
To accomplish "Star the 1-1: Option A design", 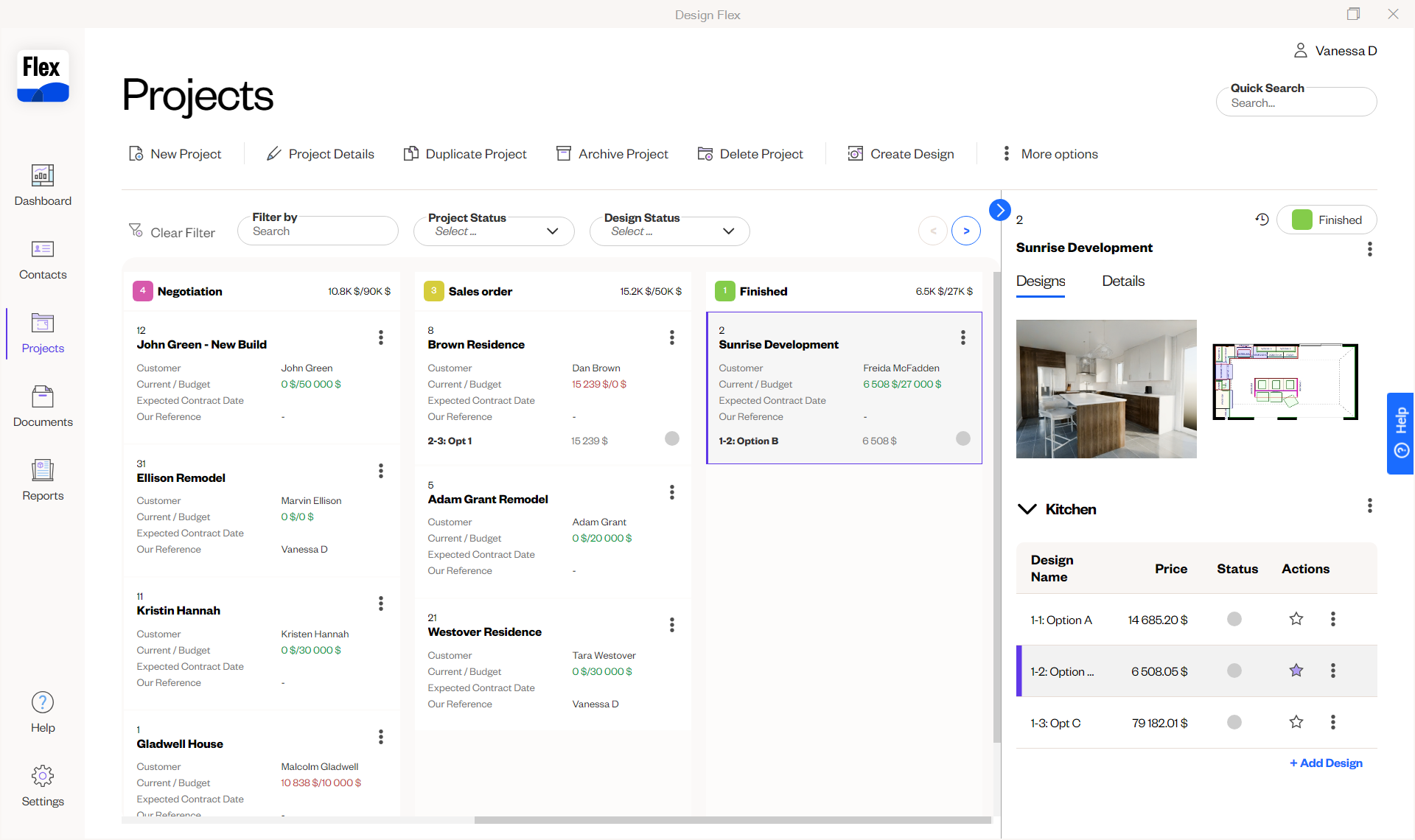I will [x=1296, y=619].
